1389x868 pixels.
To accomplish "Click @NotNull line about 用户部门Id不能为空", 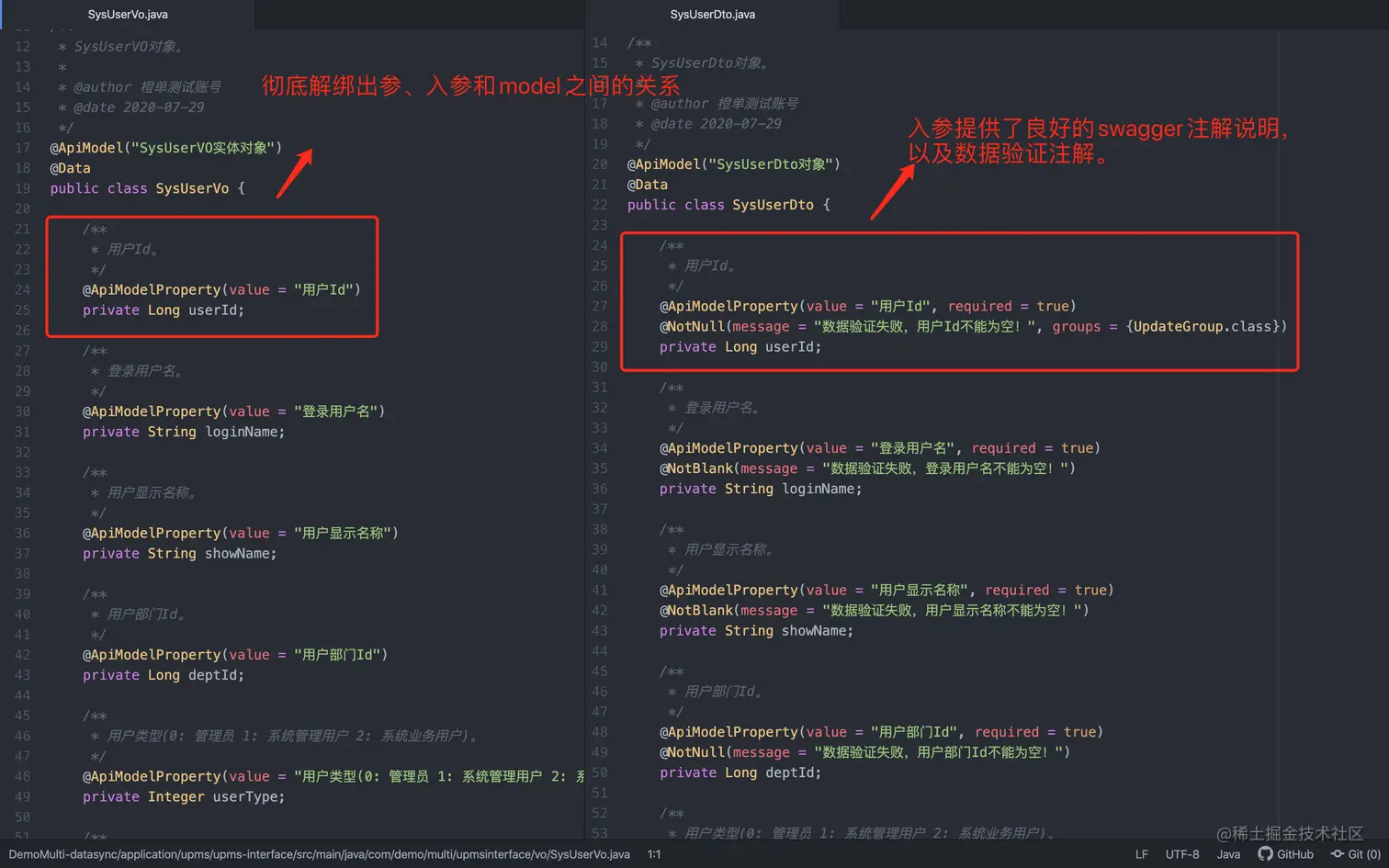I will point(864,752).
